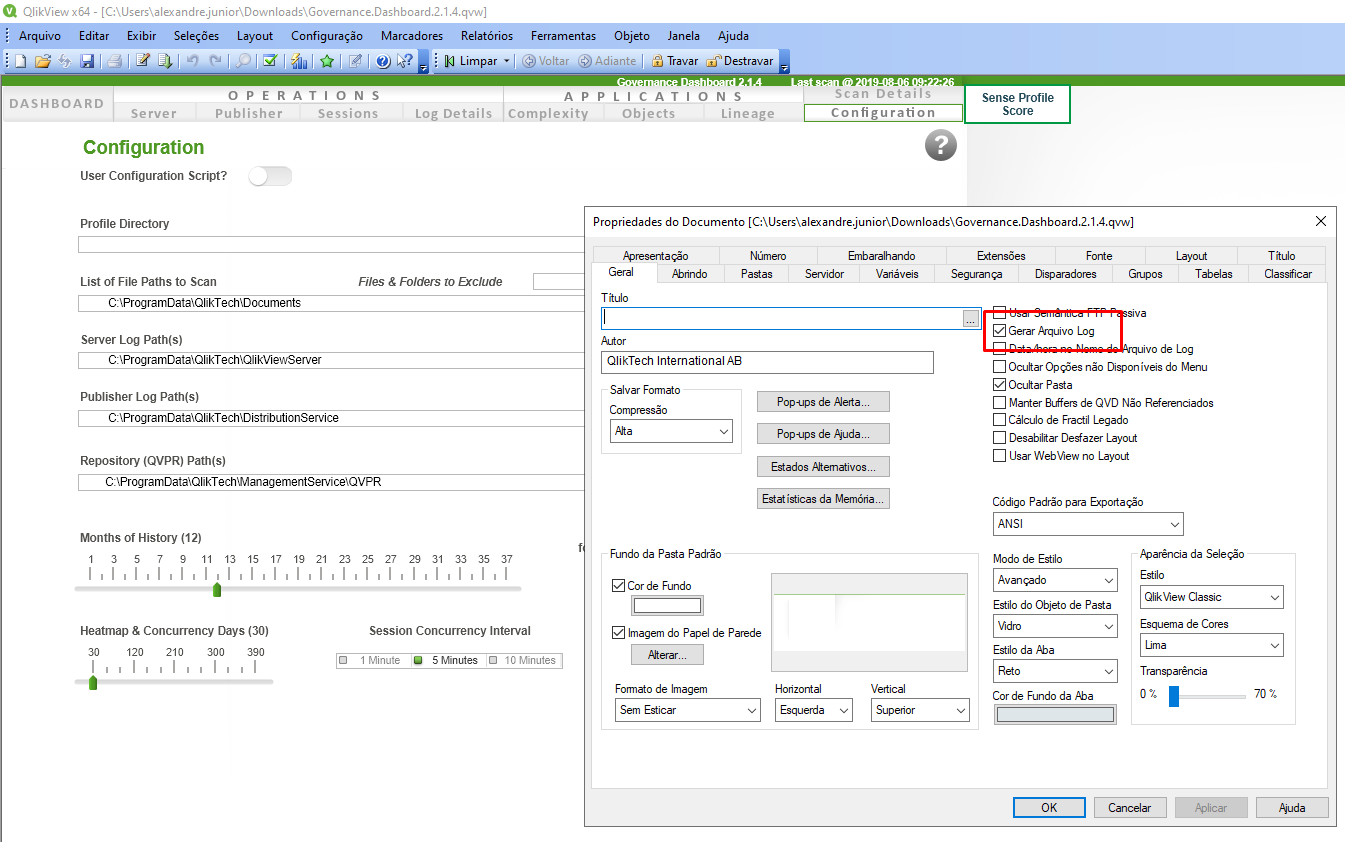Click the Save (floppy disk) toolbar icon
Viewport: 1345px width, 842px height.
coord(87,61)
